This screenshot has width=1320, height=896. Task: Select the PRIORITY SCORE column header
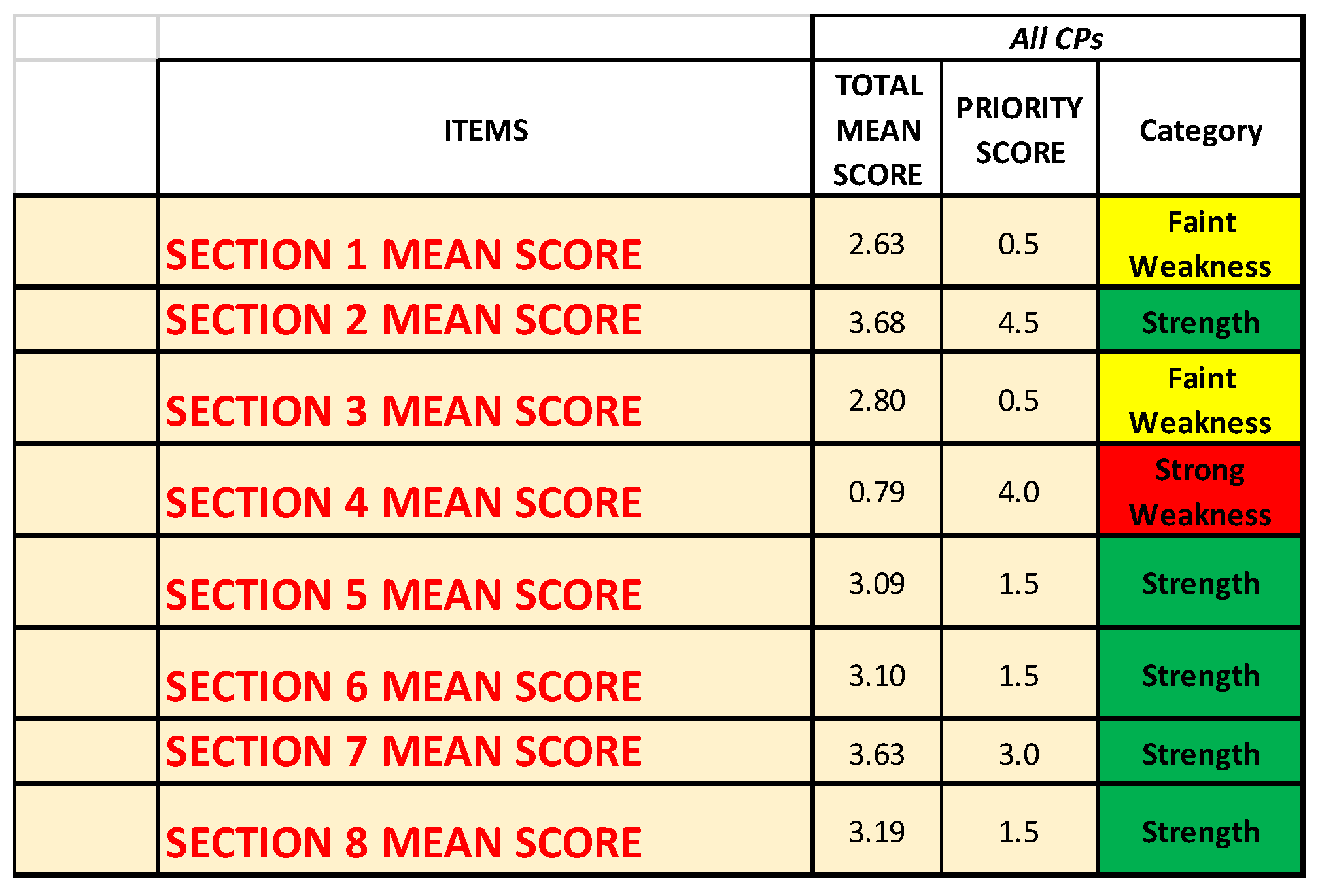pos(1019,130)
